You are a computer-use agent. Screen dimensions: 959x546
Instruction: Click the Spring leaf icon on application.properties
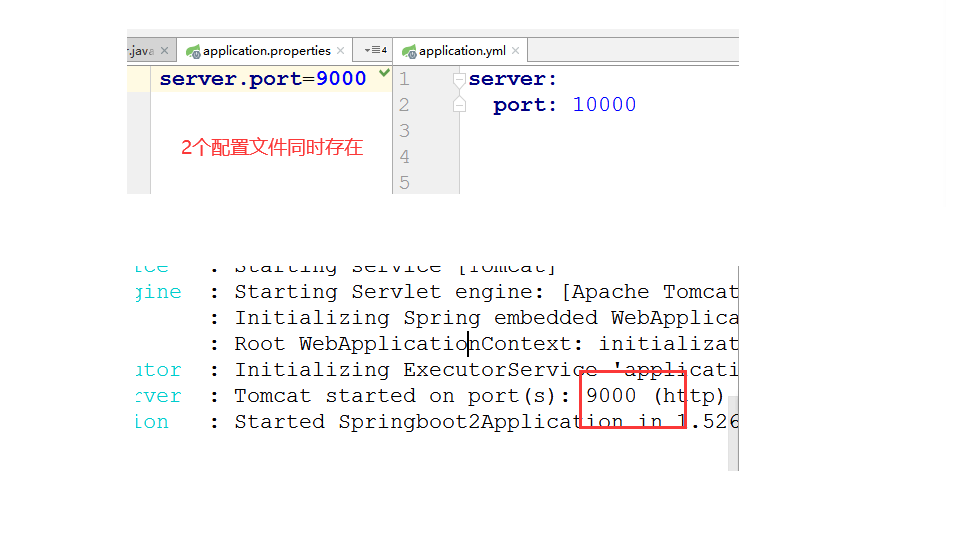point(193,51)
